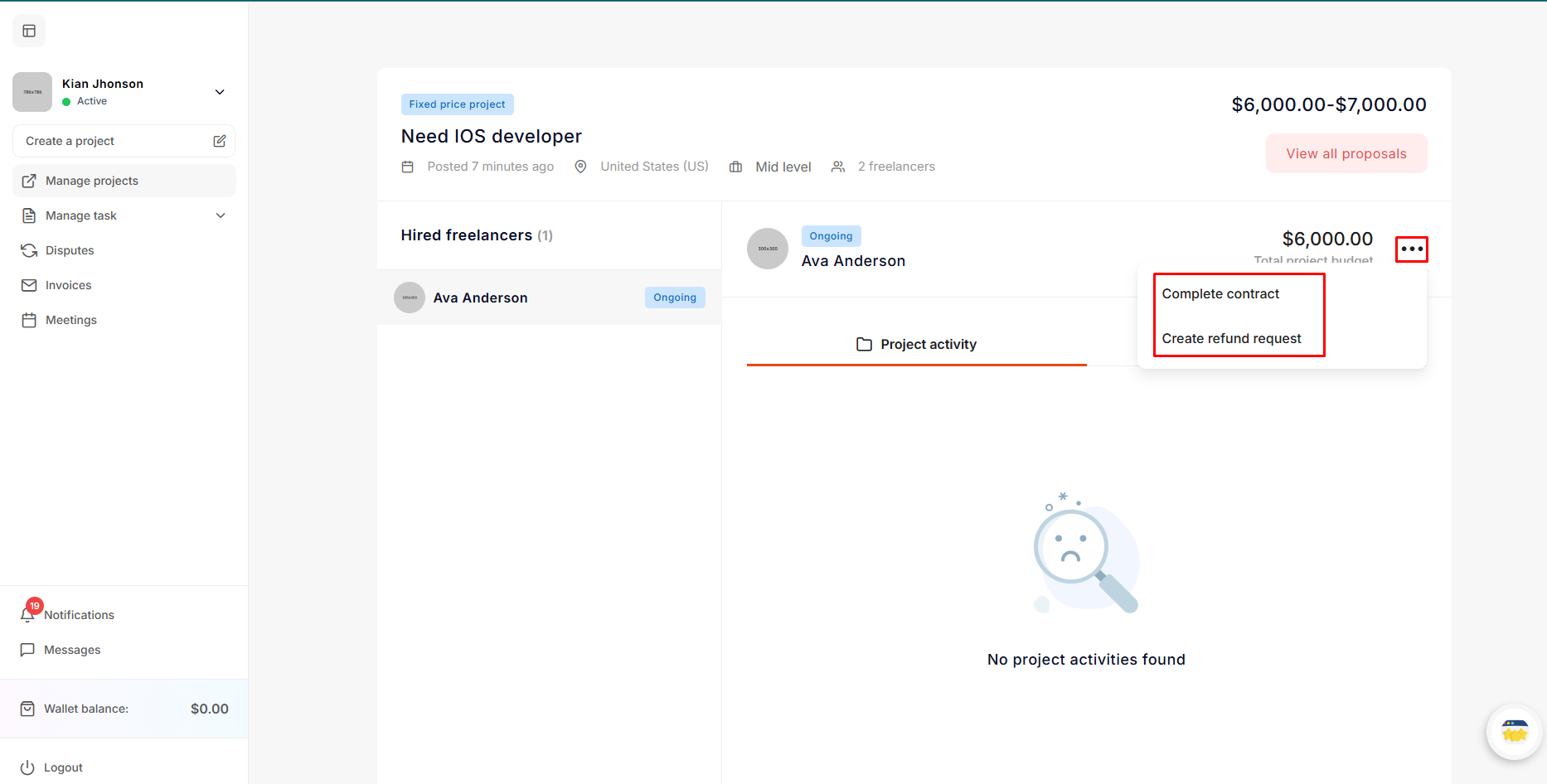Click the View all proposals button
This screenshot has width=1547, height=784.
pos(1346,153)
